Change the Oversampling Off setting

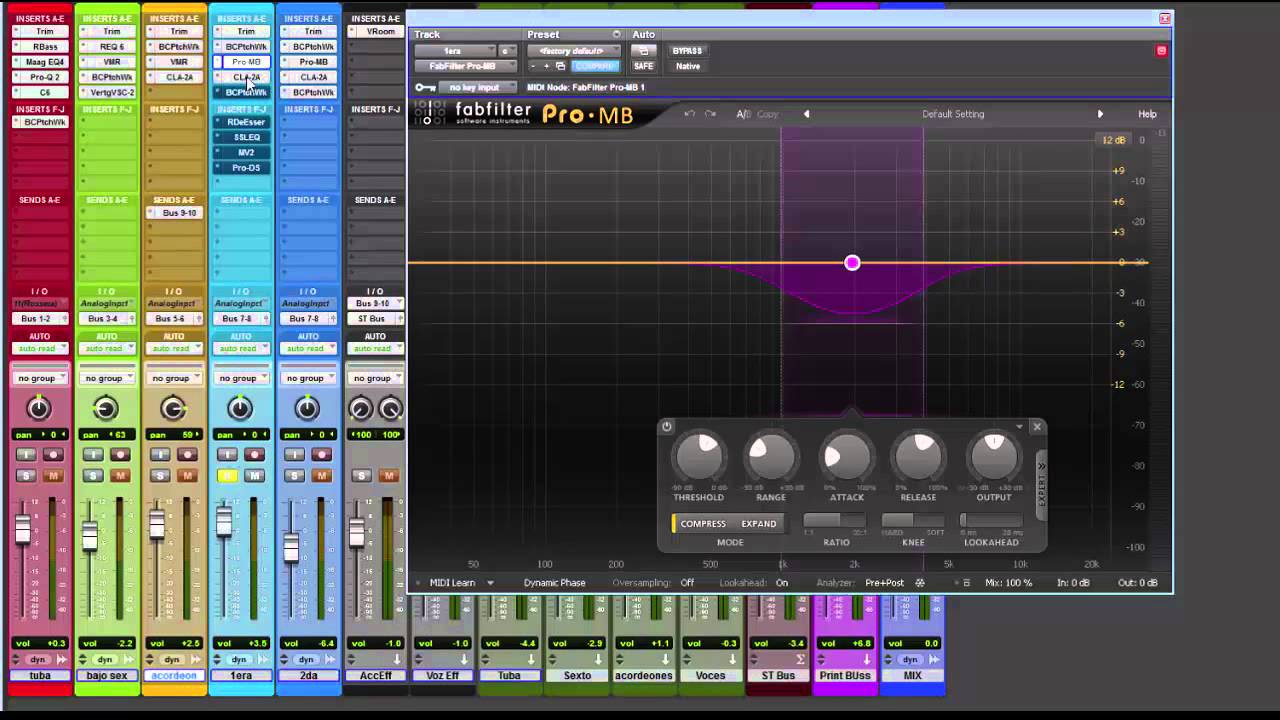687,583
